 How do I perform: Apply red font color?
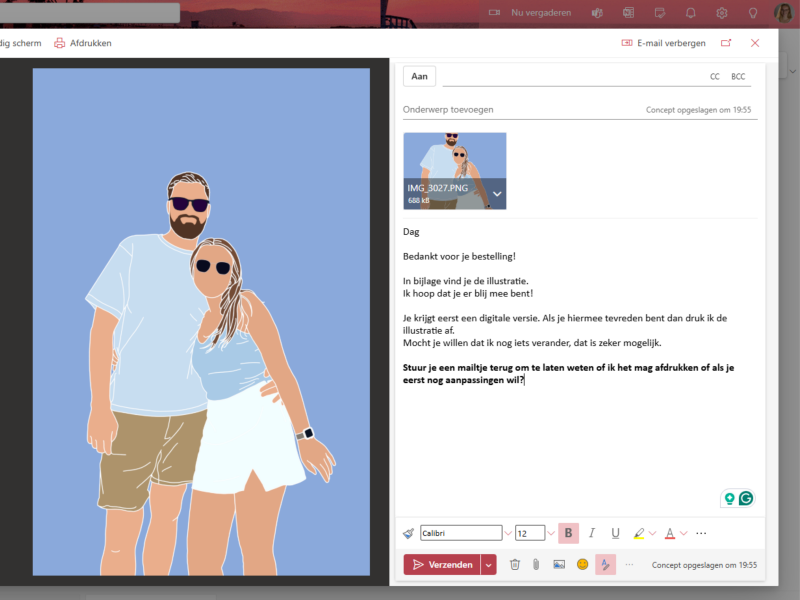(670, 533)
